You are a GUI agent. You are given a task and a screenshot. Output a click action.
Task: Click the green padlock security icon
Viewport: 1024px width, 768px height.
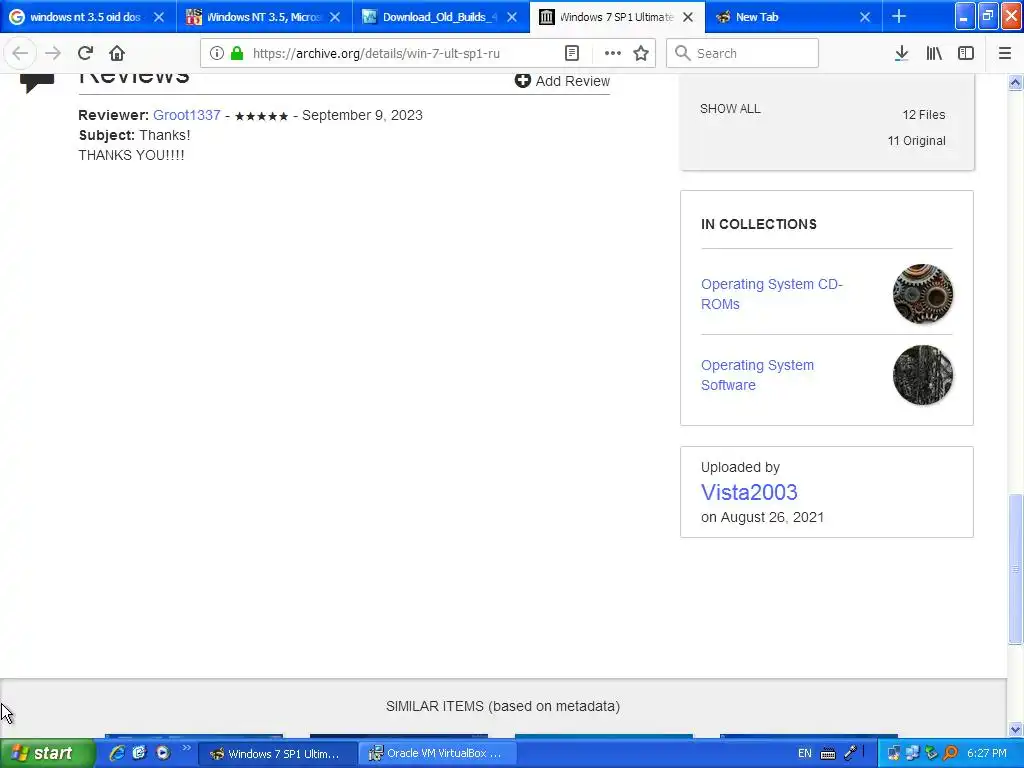tap(237, 53)
